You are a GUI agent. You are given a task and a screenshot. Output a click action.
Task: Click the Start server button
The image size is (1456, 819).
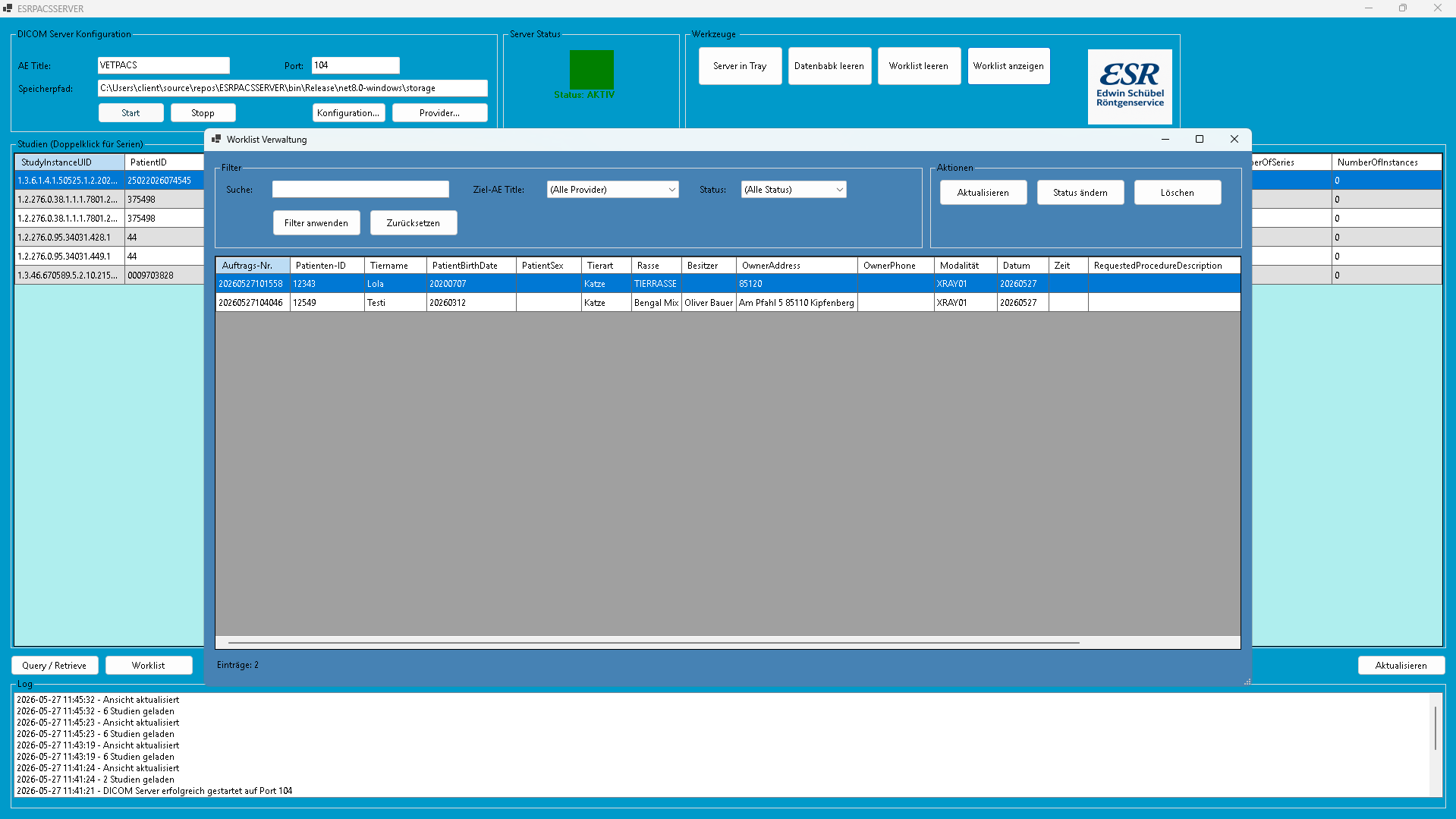tap(131, 113)
